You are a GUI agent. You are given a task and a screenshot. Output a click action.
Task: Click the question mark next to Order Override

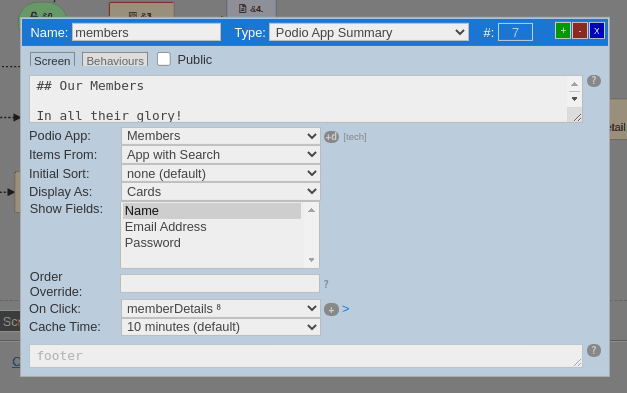coord(326,284)
